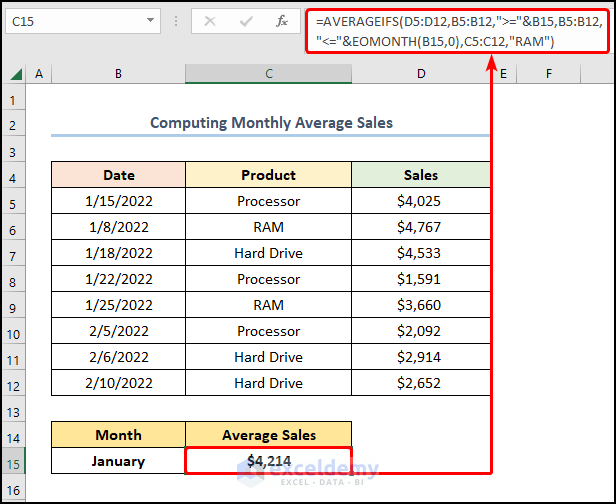Select column B header
616x504 pixels.
point(118,73)
